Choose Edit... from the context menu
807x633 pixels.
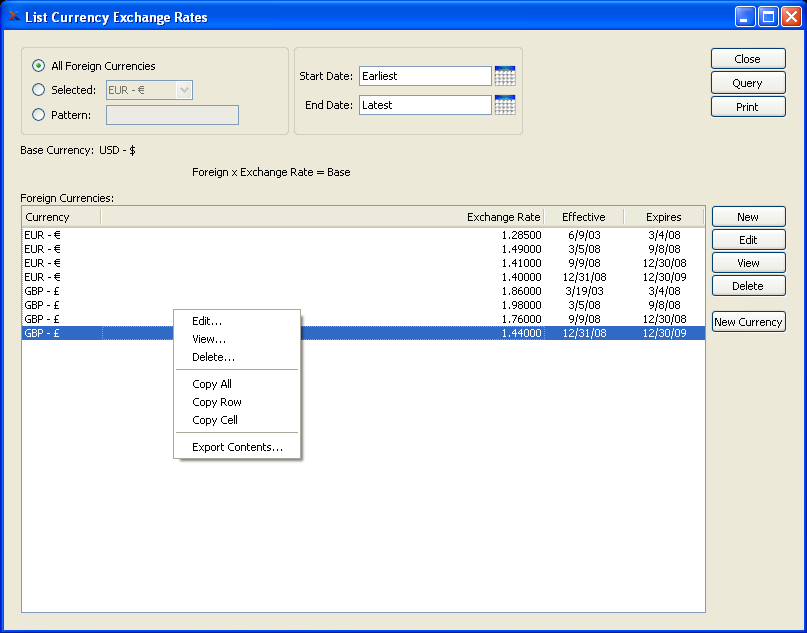[x=207, y=321]
